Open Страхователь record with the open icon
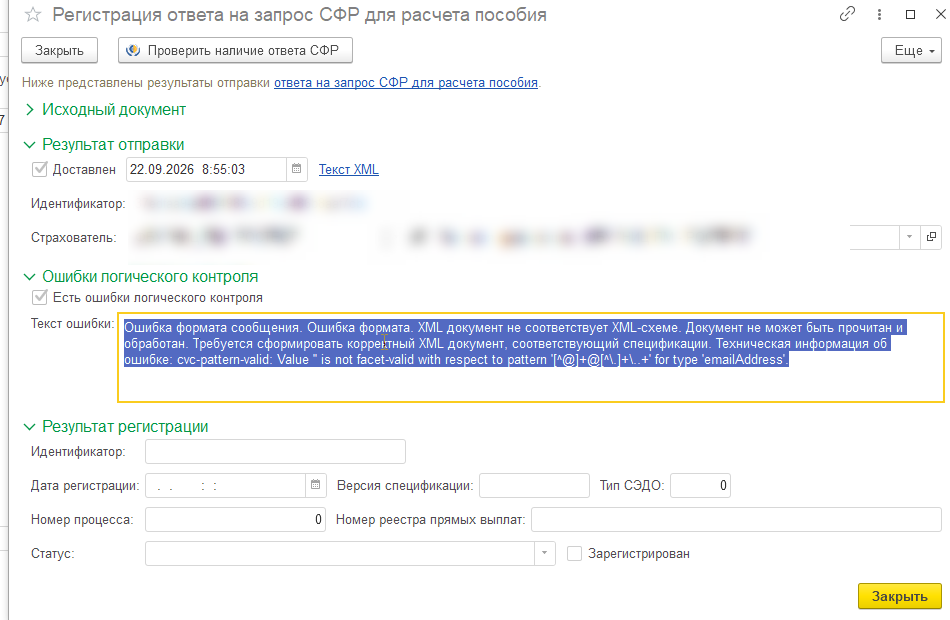The width and height of the screenshot is (950, 620). coord(931,237)
